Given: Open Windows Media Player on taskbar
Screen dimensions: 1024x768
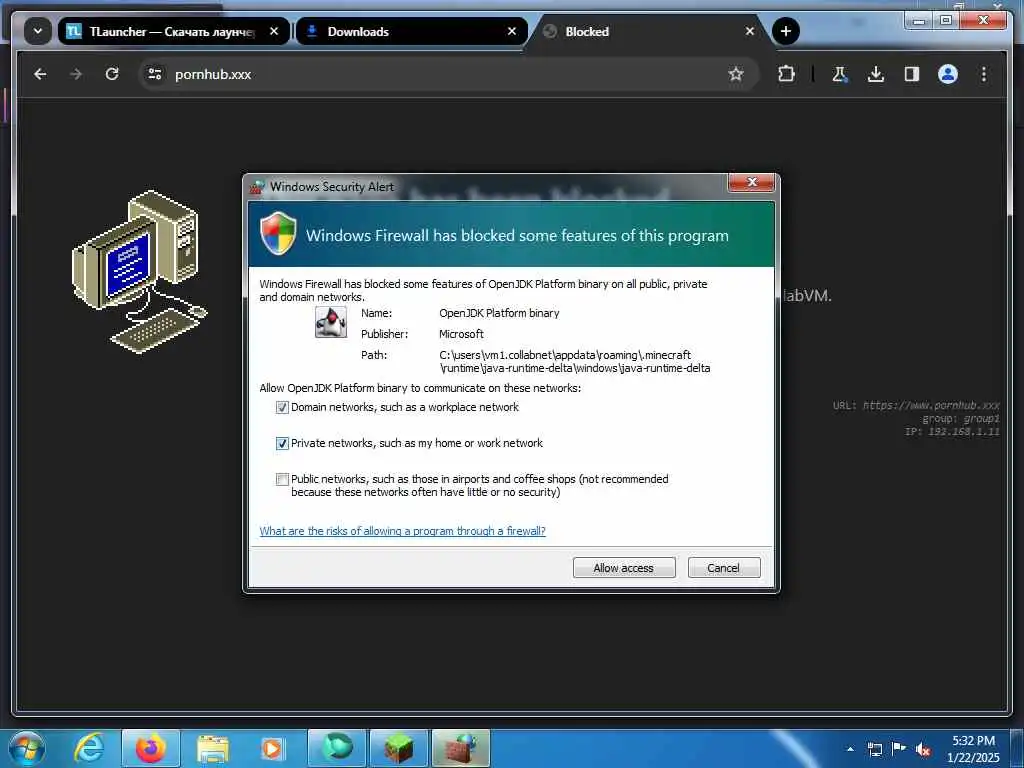Looking at the screenshot, I should 272,748.
